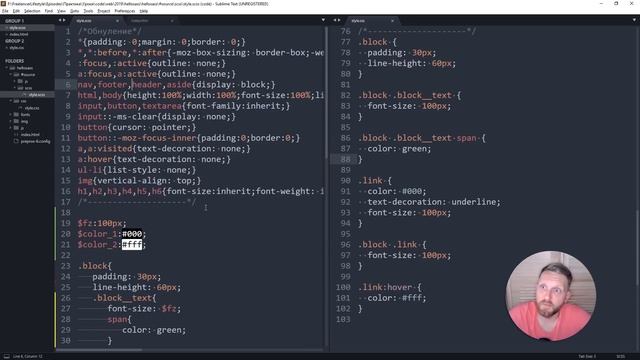The height and width of the screenshot is (360, 640).
Task: Close index.html in GROUP 1 list
Action: (x=6, y=34)
